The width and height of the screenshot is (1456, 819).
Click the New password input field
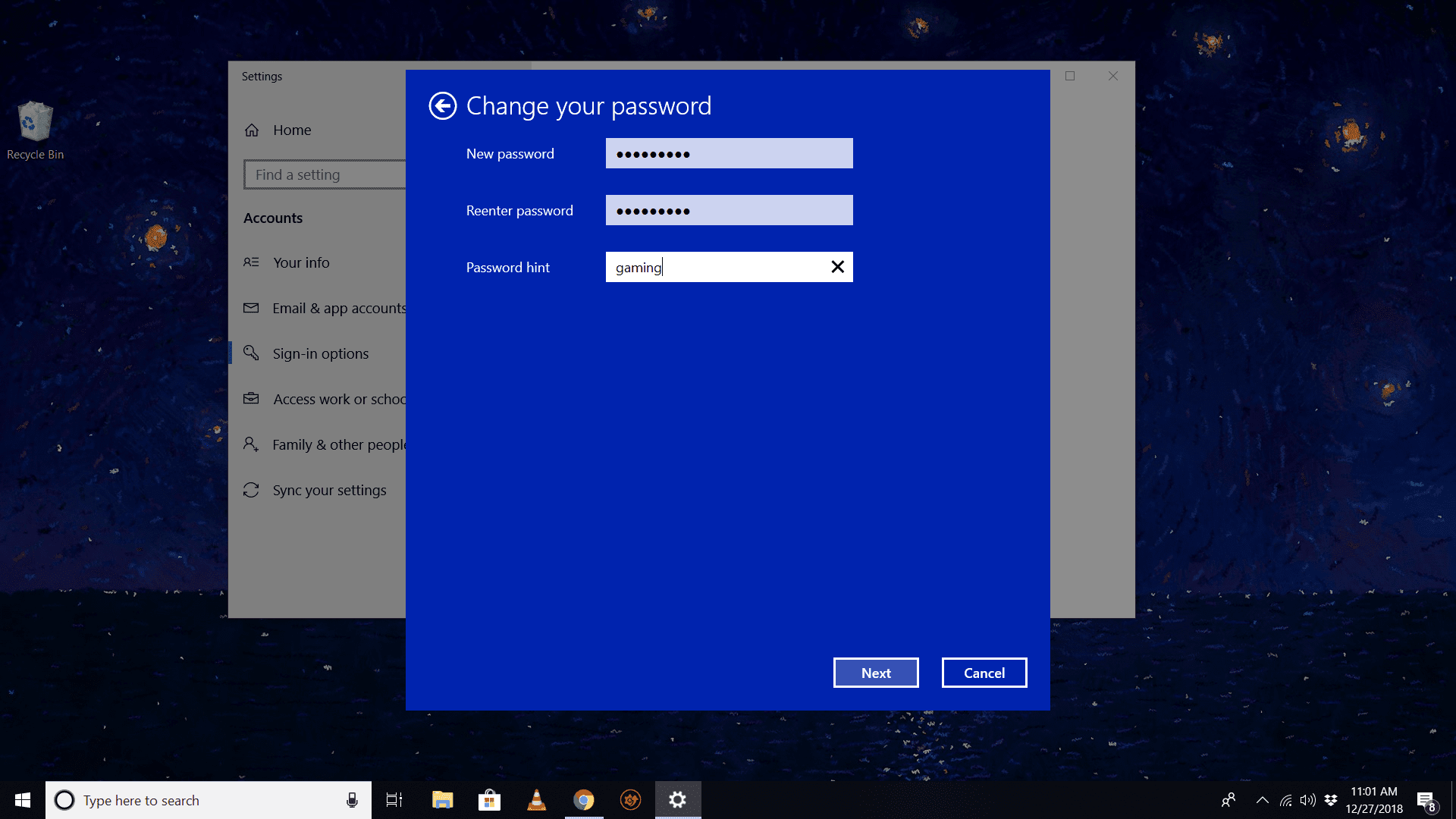pyautogui.click(x=729, y=153)
